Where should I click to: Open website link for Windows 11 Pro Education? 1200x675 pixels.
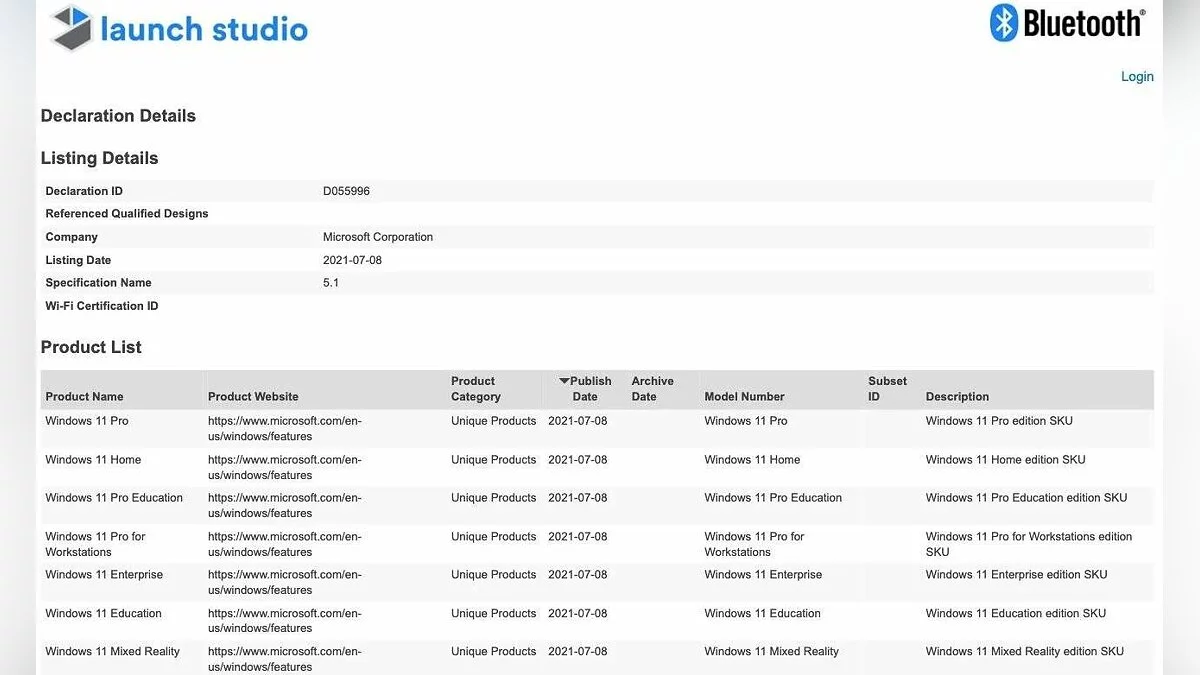point(285,505)
